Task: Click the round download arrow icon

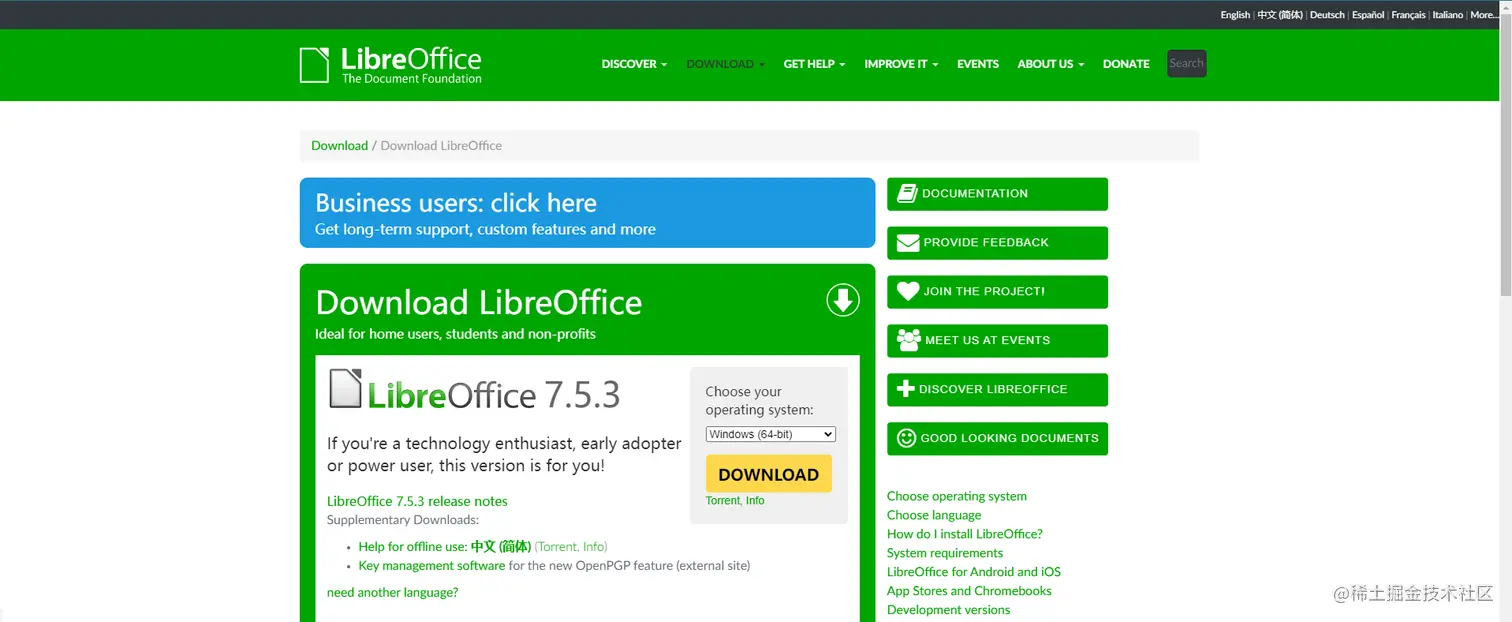Action: click(843, 300)
